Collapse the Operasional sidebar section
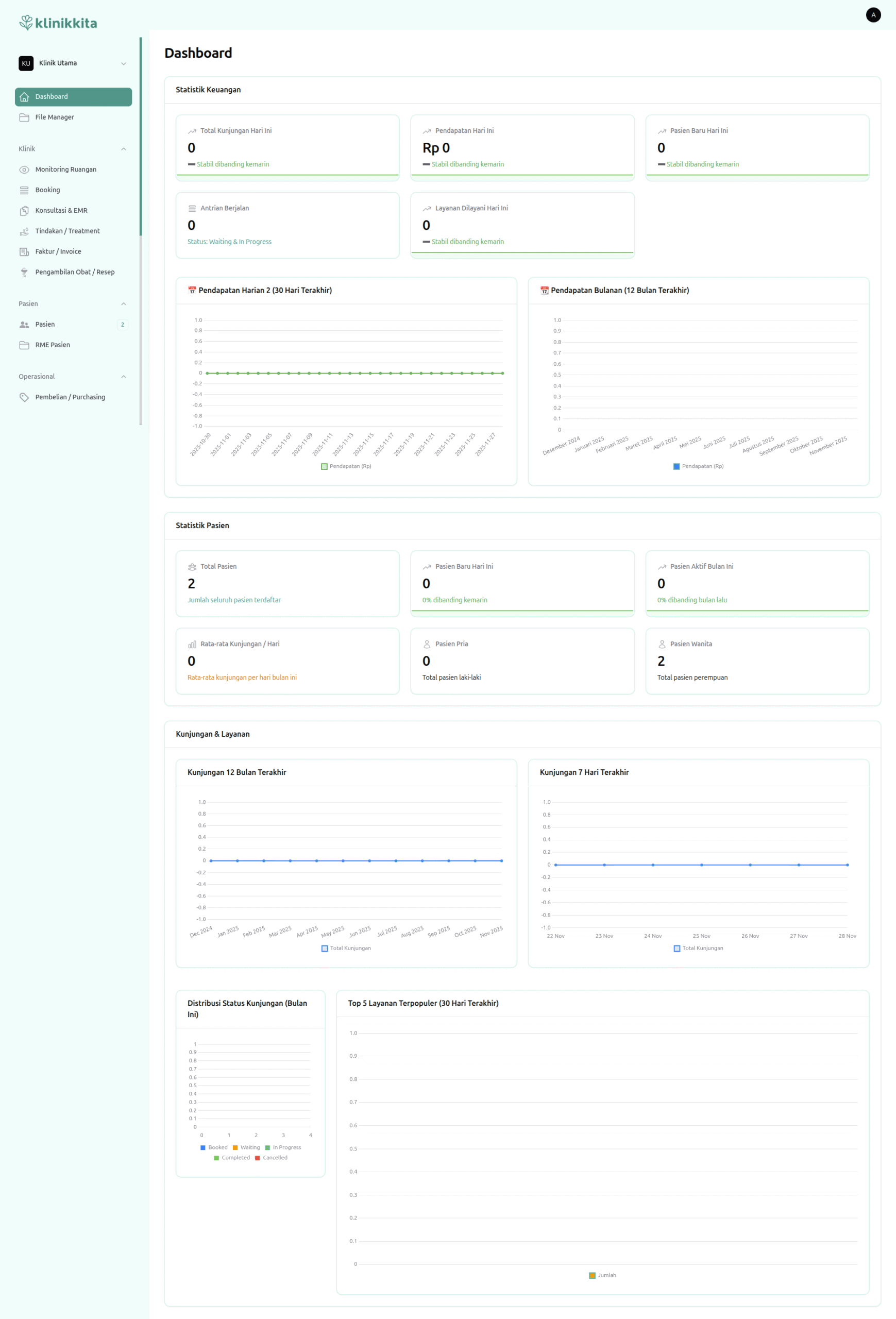This screenshot has width=896, height=1319. coord(123,377)
